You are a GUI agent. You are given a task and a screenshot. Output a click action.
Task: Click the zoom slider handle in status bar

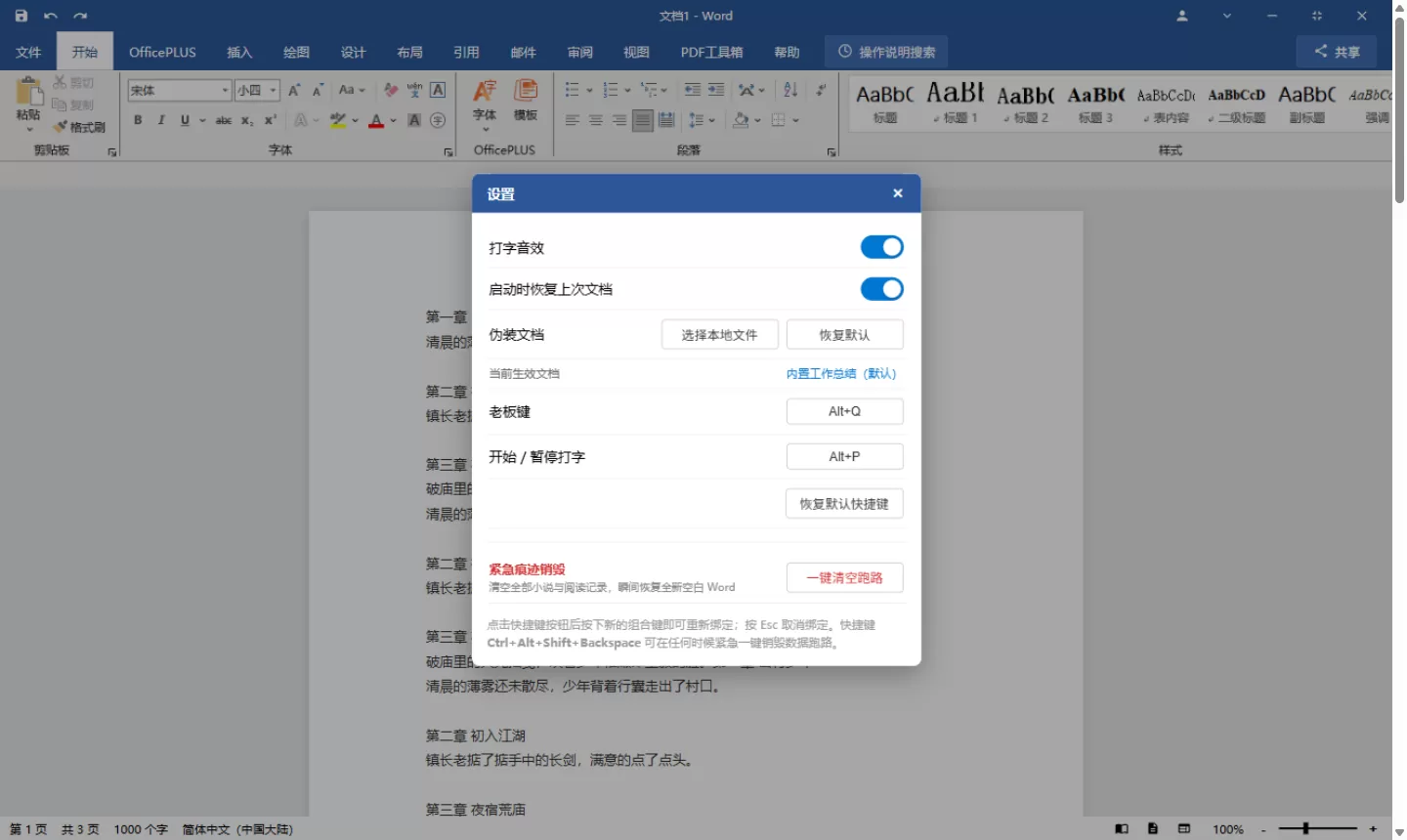[x=1305, y=828]
